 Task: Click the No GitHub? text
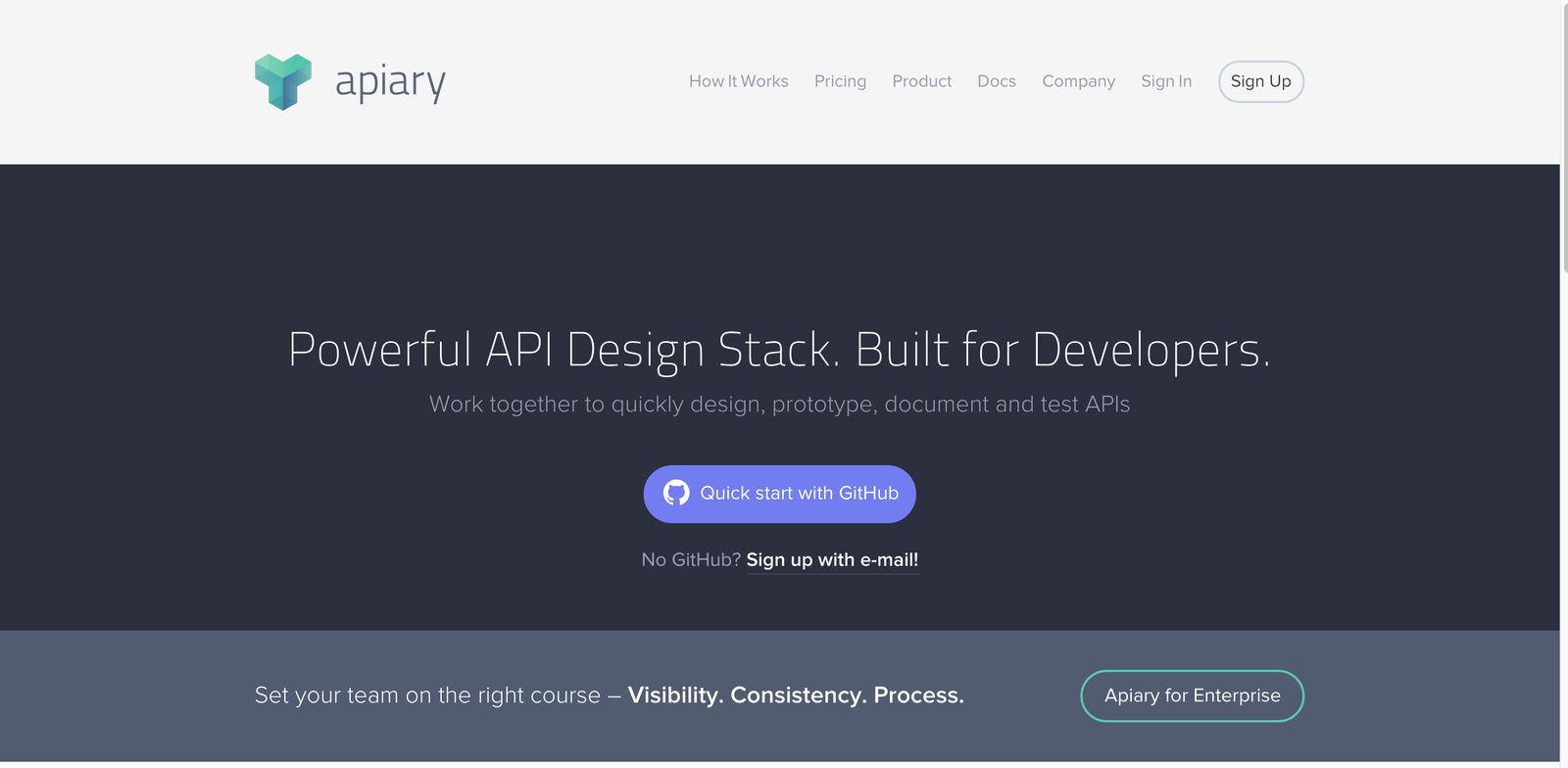tap(691, 560)
